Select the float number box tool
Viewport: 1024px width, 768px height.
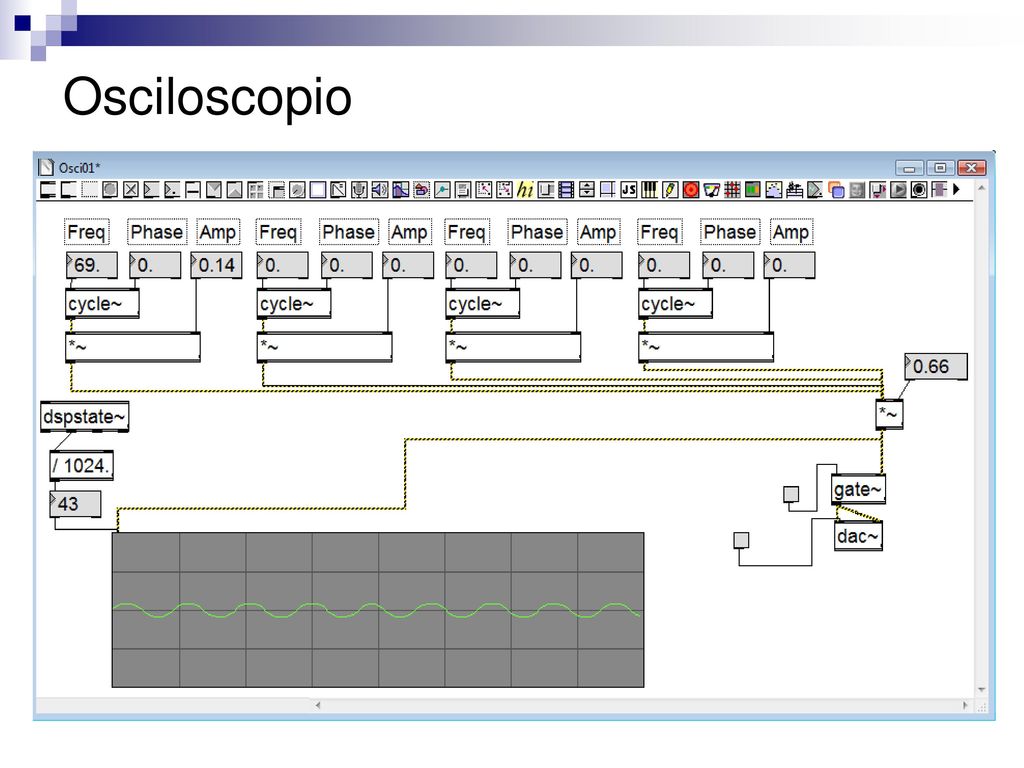172,190
